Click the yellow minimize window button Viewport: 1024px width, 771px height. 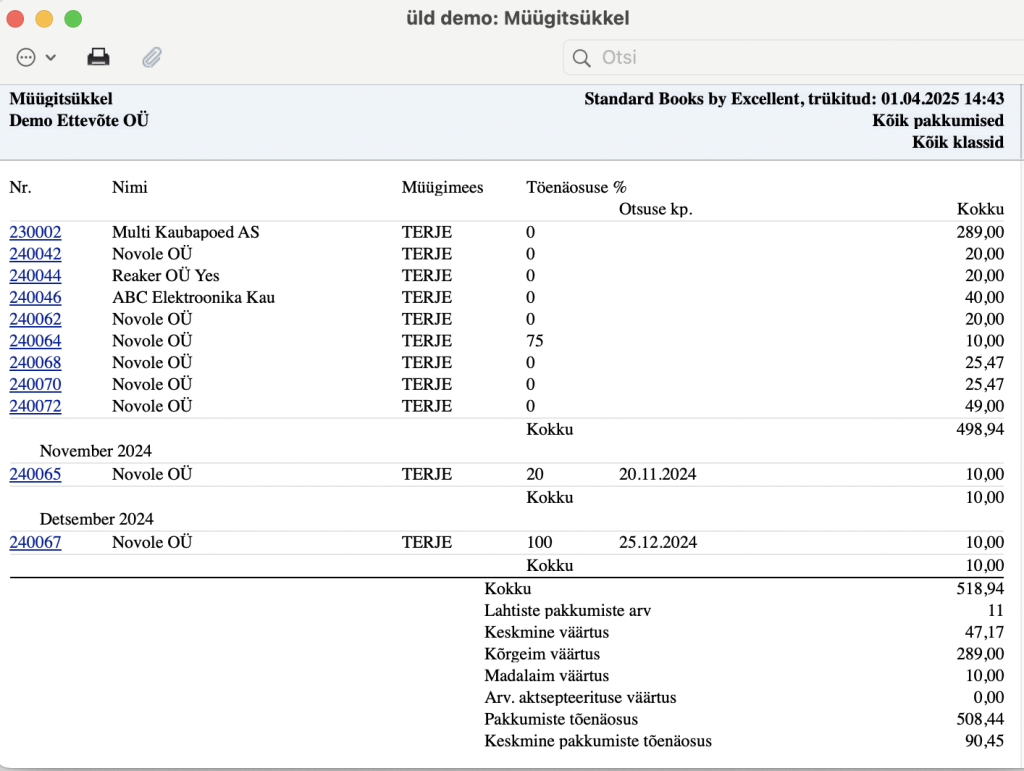(x=44, y=19)
